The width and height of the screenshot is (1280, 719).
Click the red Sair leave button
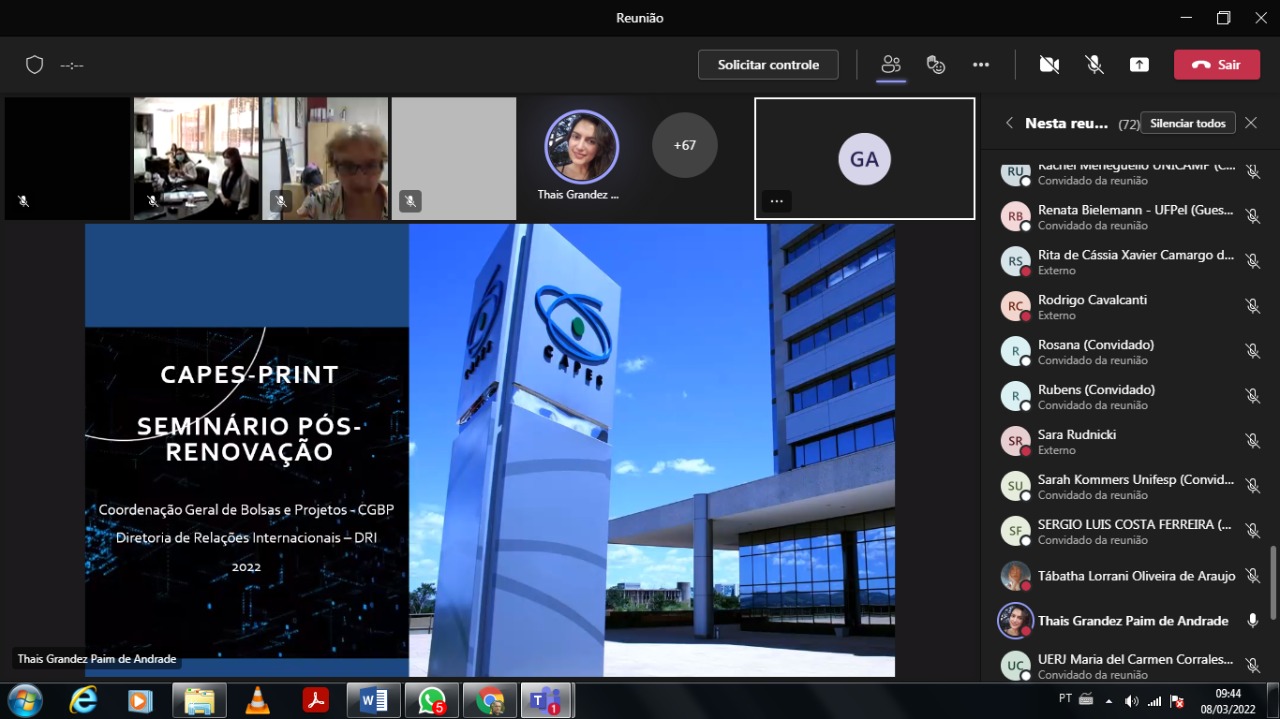tap(1216, 65)
